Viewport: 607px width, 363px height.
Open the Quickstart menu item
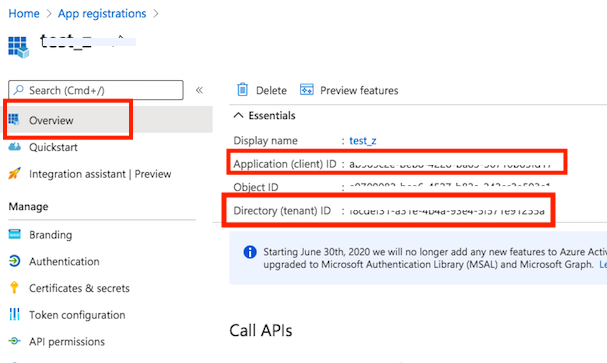tap(53, 147)
